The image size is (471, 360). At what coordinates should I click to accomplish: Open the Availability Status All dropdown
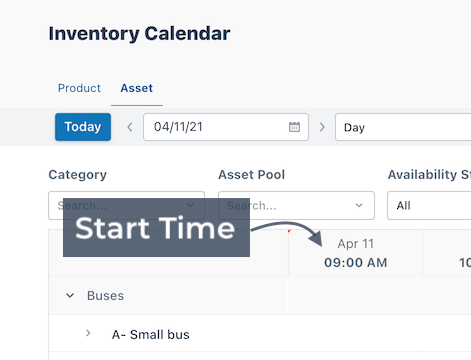point(429,205)
